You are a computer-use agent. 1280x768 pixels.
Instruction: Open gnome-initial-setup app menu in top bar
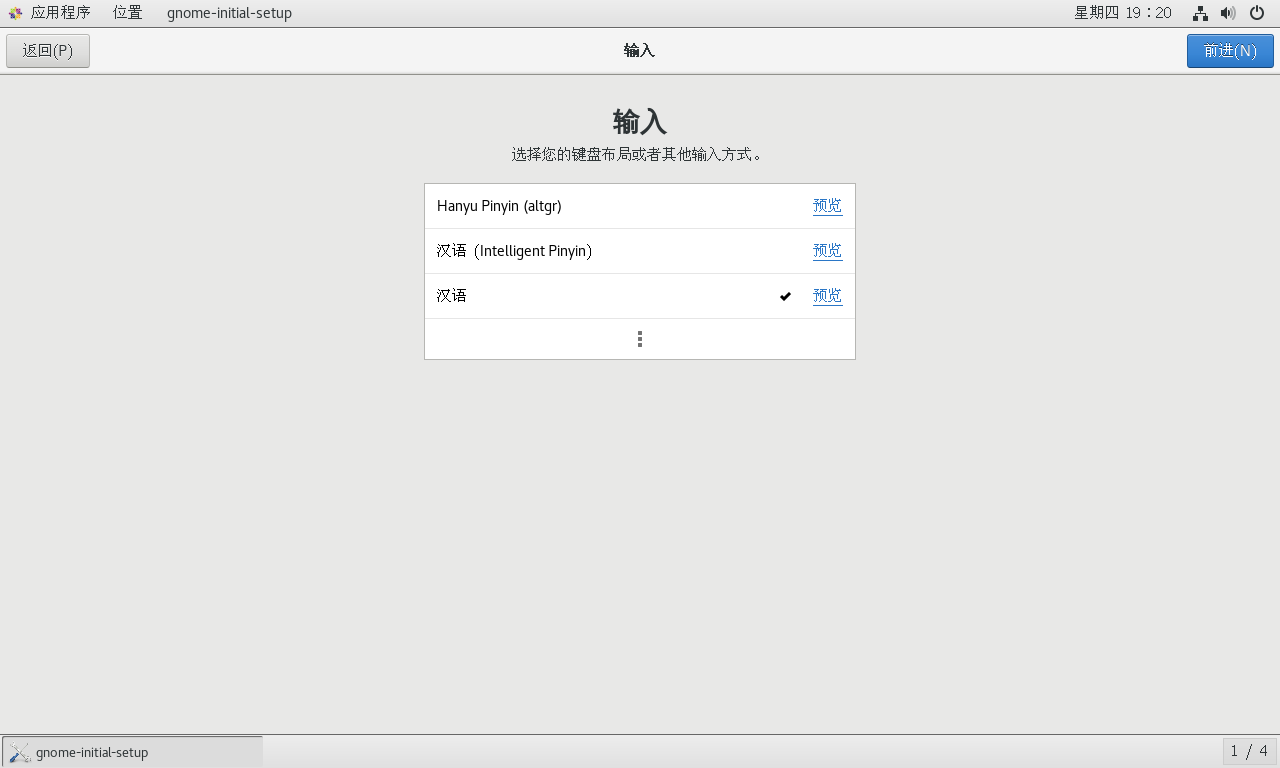229,13
